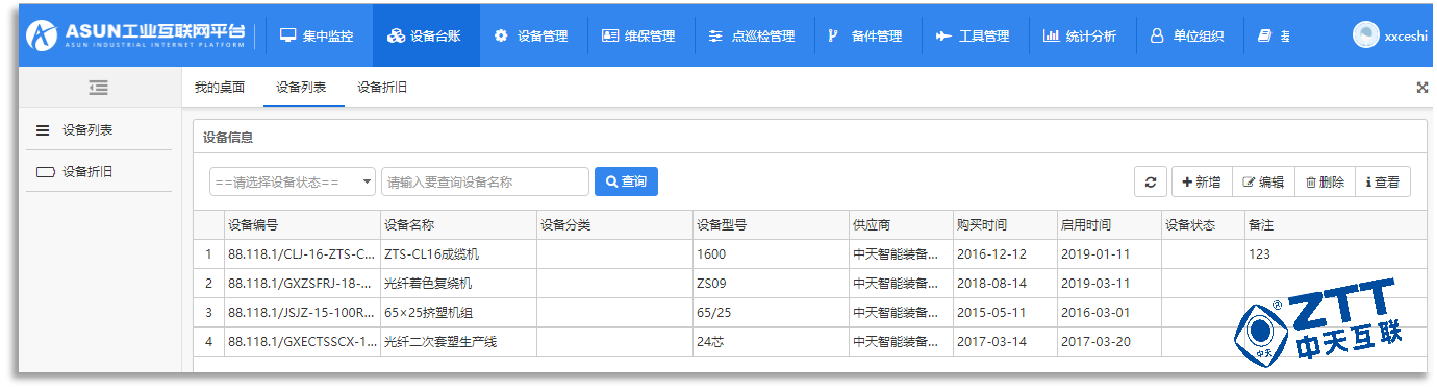The height and width of the screenshot is (388, 1437).
Task: Sort by the 设备状态 column header
Action: point(1202,225)
